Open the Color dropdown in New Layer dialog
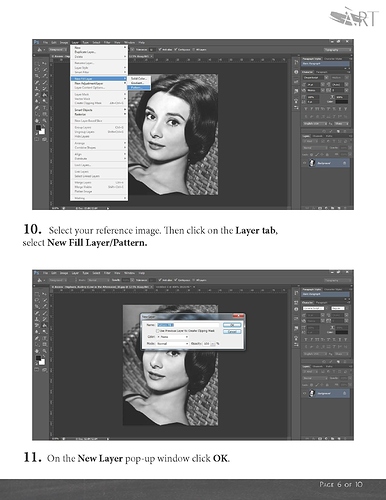The width and height of the screenshot is (386, 500). 172,337
